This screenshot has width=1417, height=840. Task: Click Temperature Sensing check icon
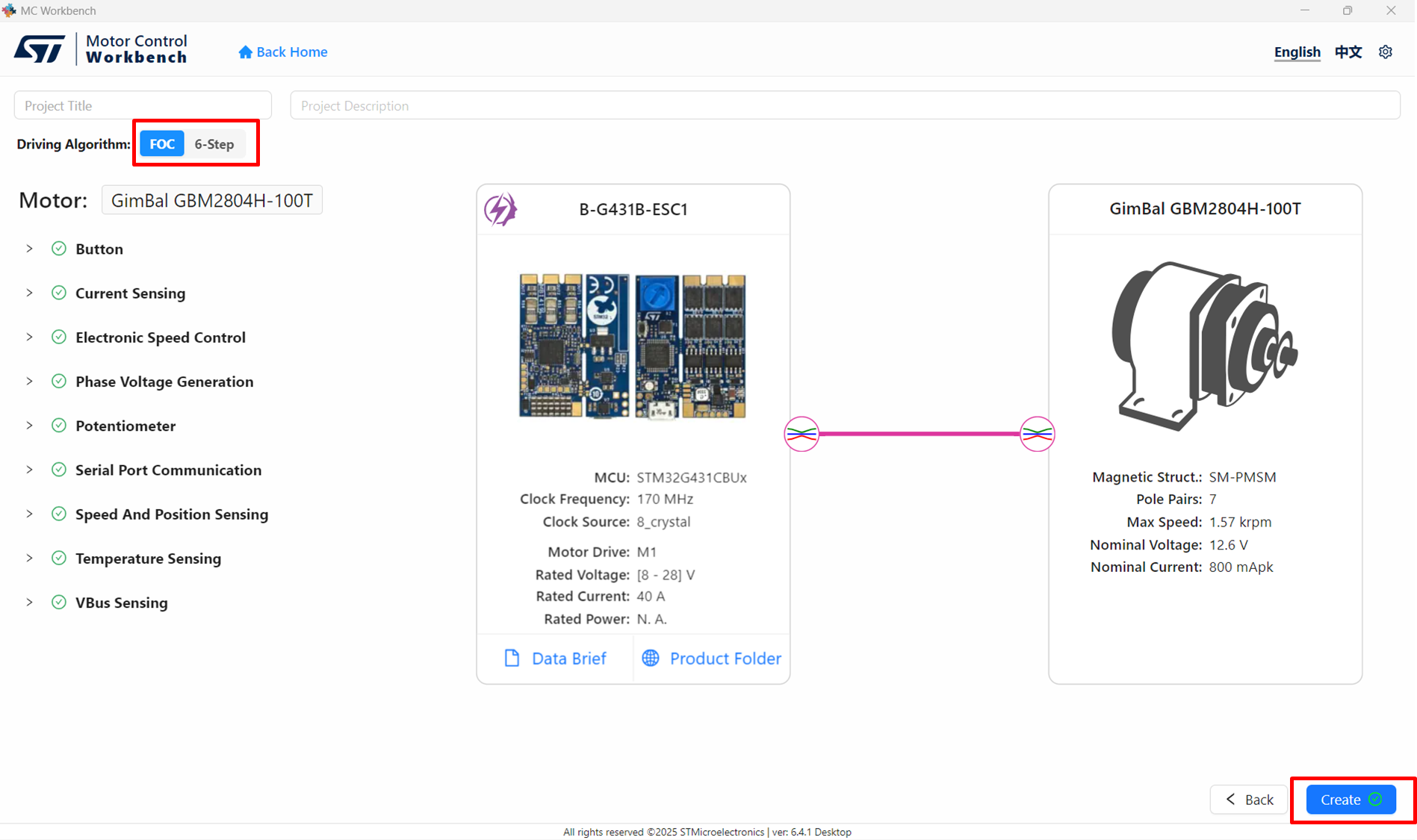(x=59, y=558)
